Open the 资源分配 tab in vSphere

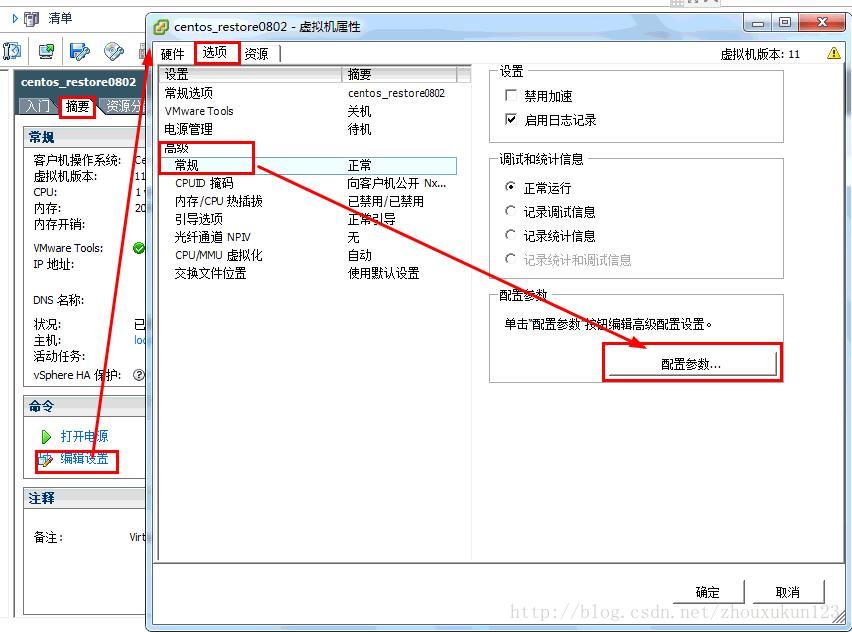pos(124,106)
